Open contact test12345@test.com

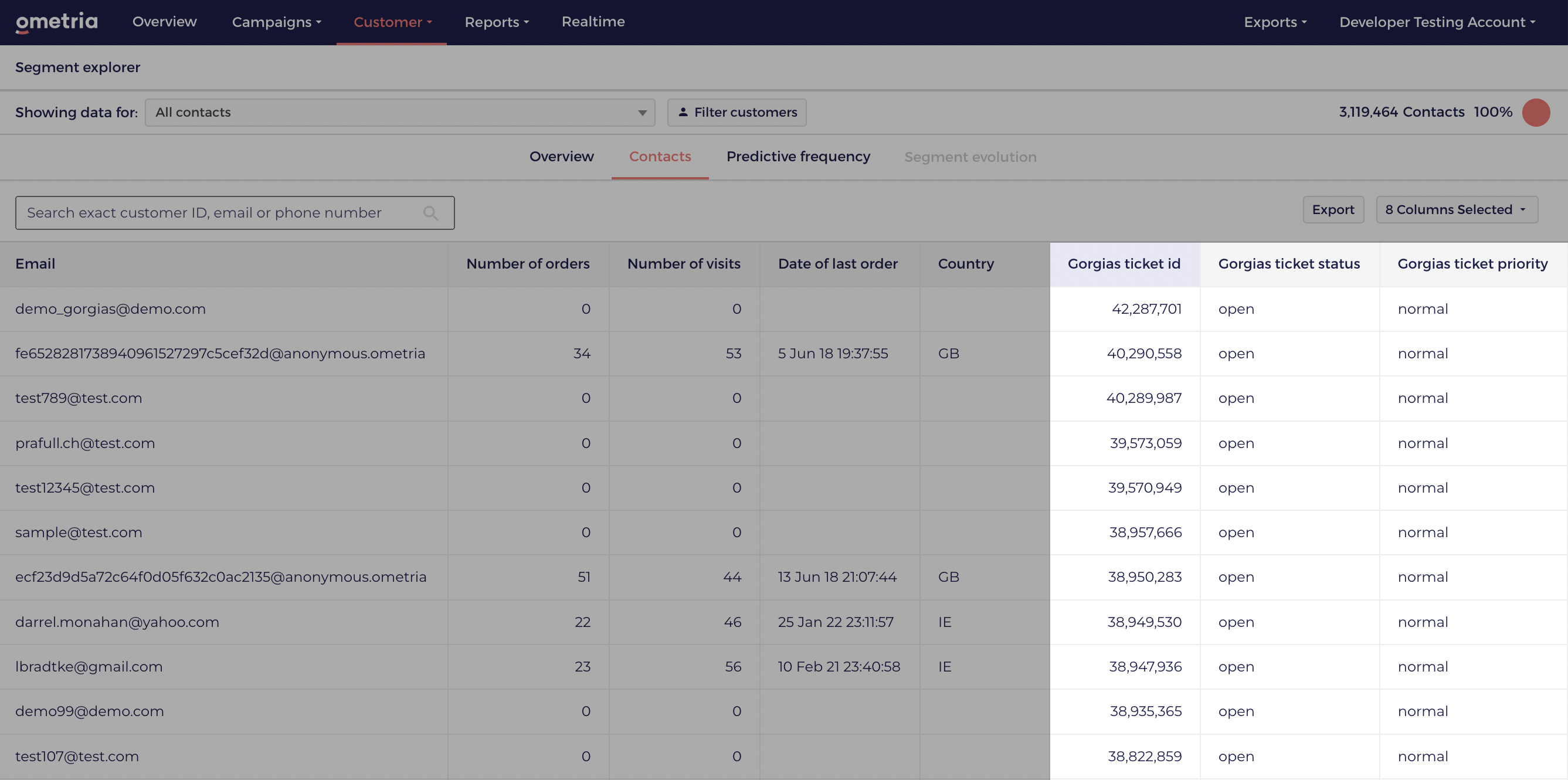coord(85,488)
